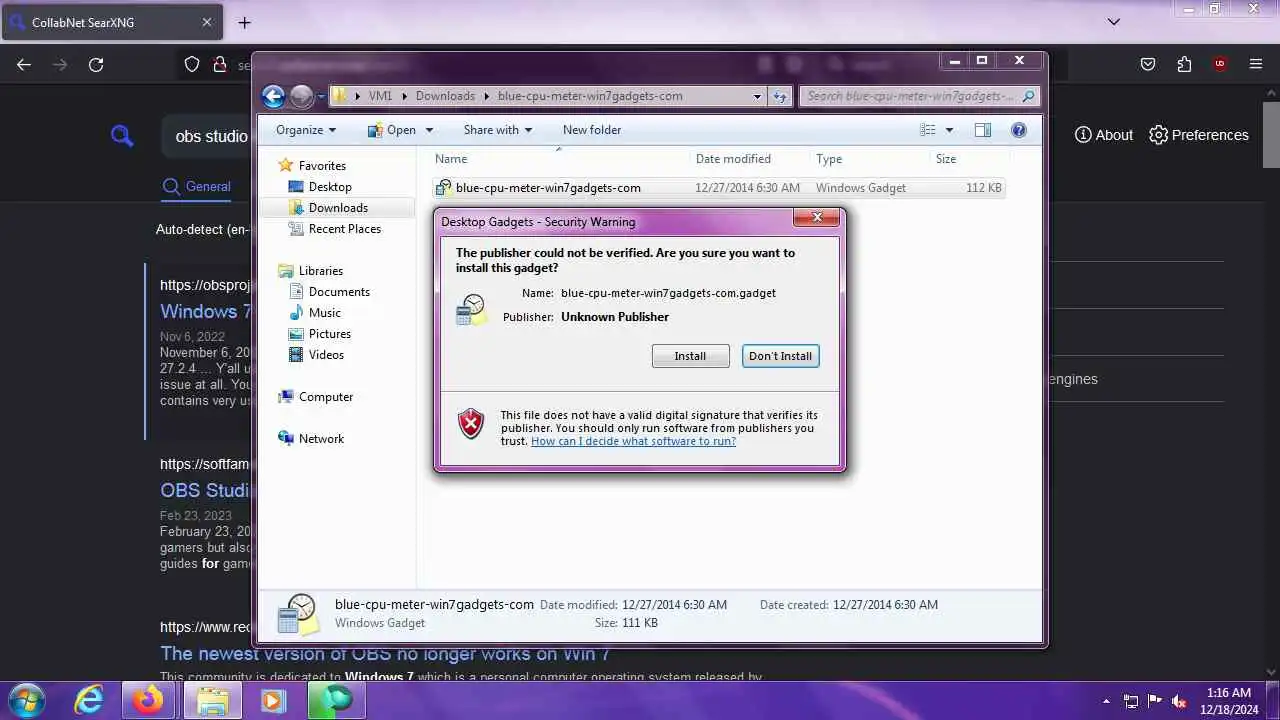
Task: Switch to CollabNet SearXNG tab
Action: pyautogui.click(x=110, y=22)
